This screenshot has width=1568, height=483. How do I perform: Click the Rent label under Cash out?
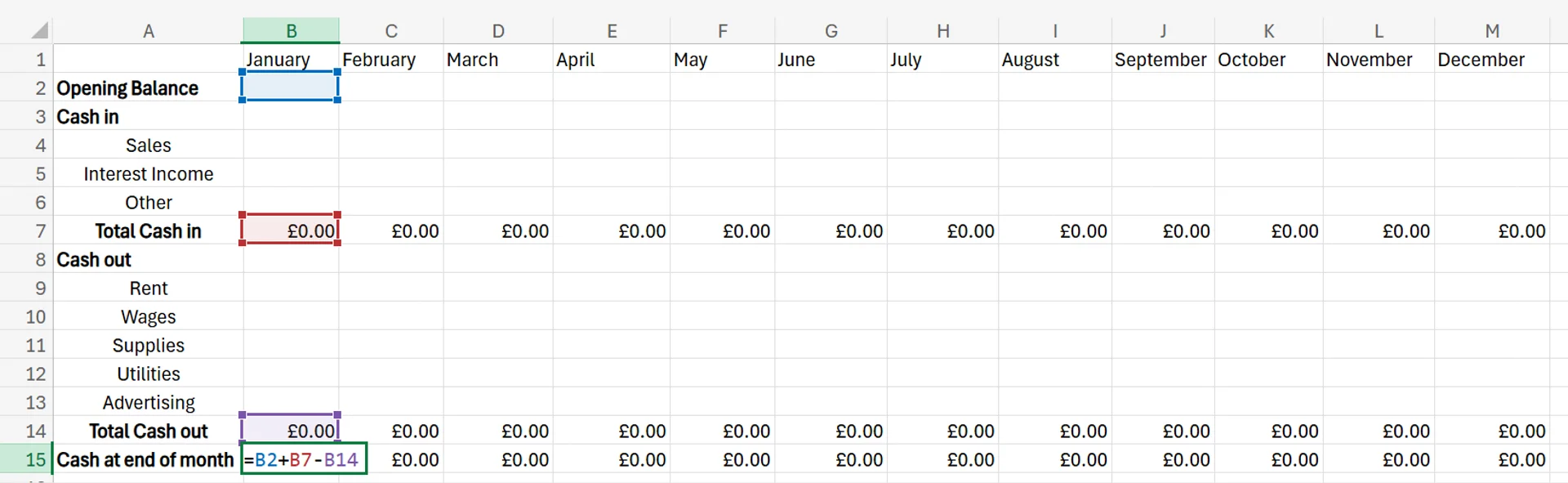click(148, 288)
